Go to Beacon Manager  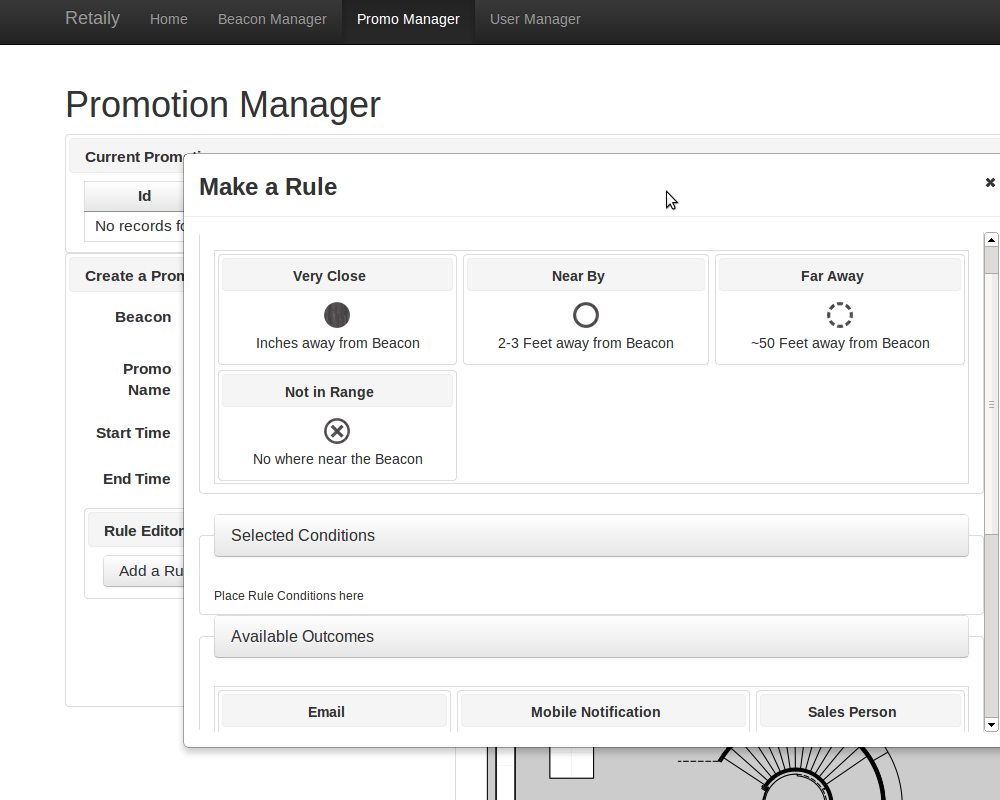pyautogui.click(x=272, y=19)
